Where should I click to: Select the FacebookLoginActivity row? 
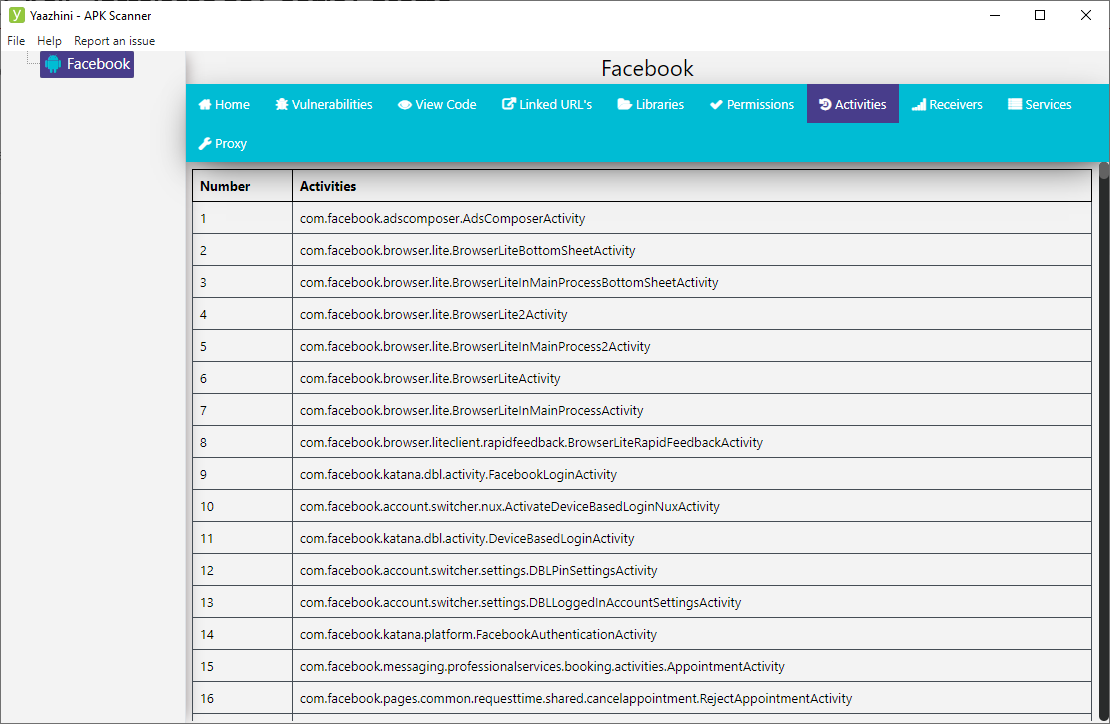[642, 473]
